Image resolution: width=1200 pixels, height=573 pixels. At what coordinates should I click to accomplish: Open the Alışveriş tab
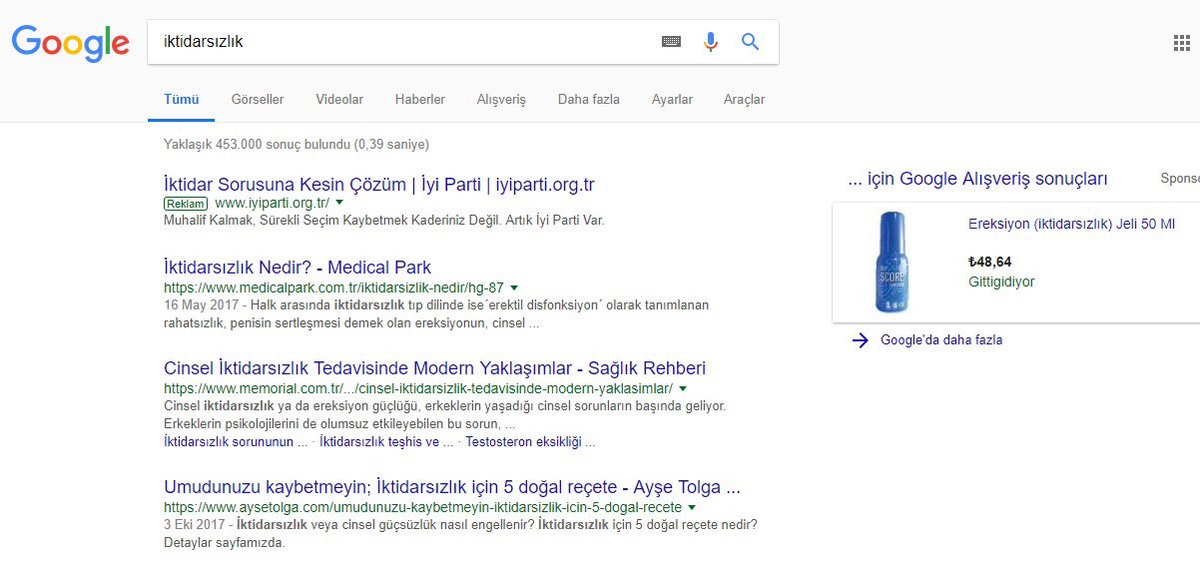501,100
